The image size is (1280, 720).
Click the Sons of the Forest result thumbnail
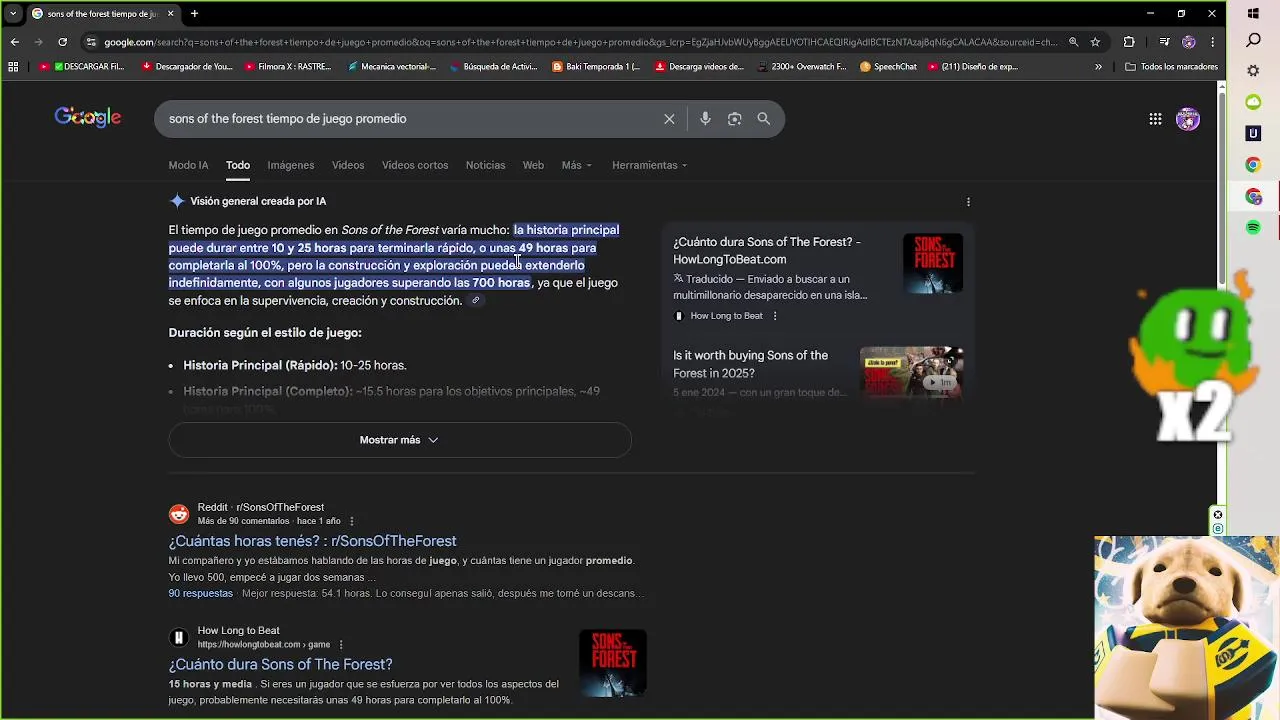[613, 662]
